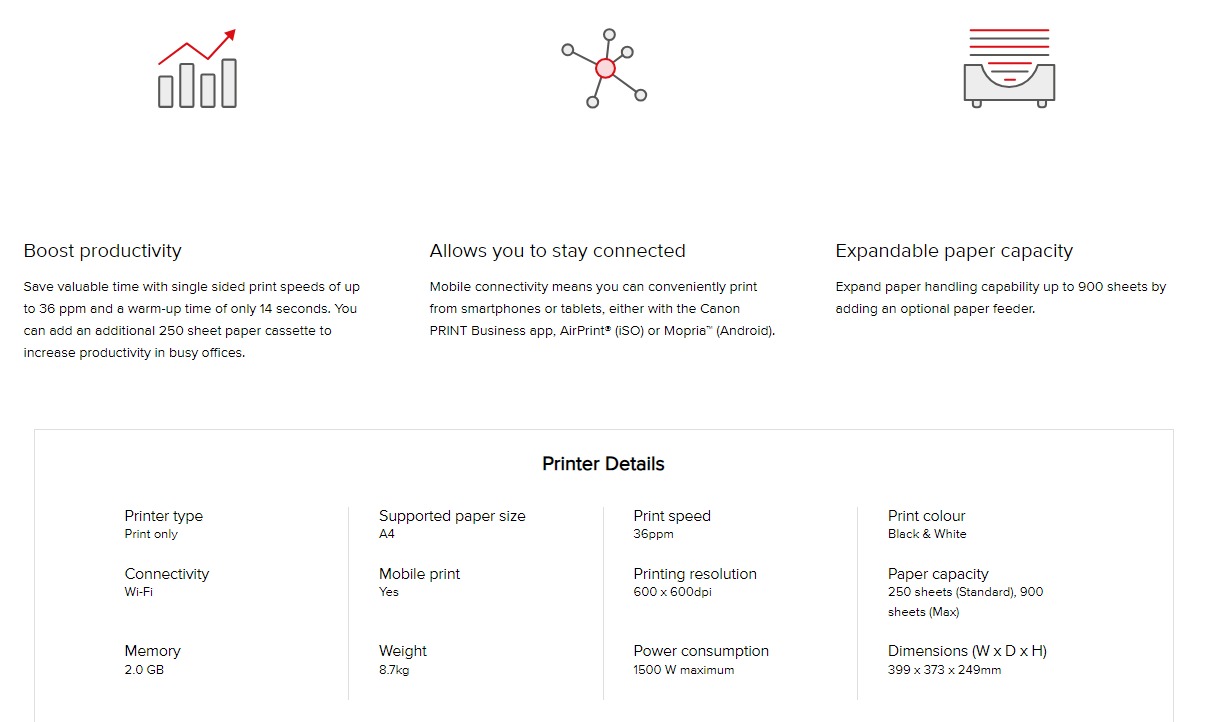Click the bar chart productivity icon
Viewport: 1205px width, 722px height.
coord(198,68)
